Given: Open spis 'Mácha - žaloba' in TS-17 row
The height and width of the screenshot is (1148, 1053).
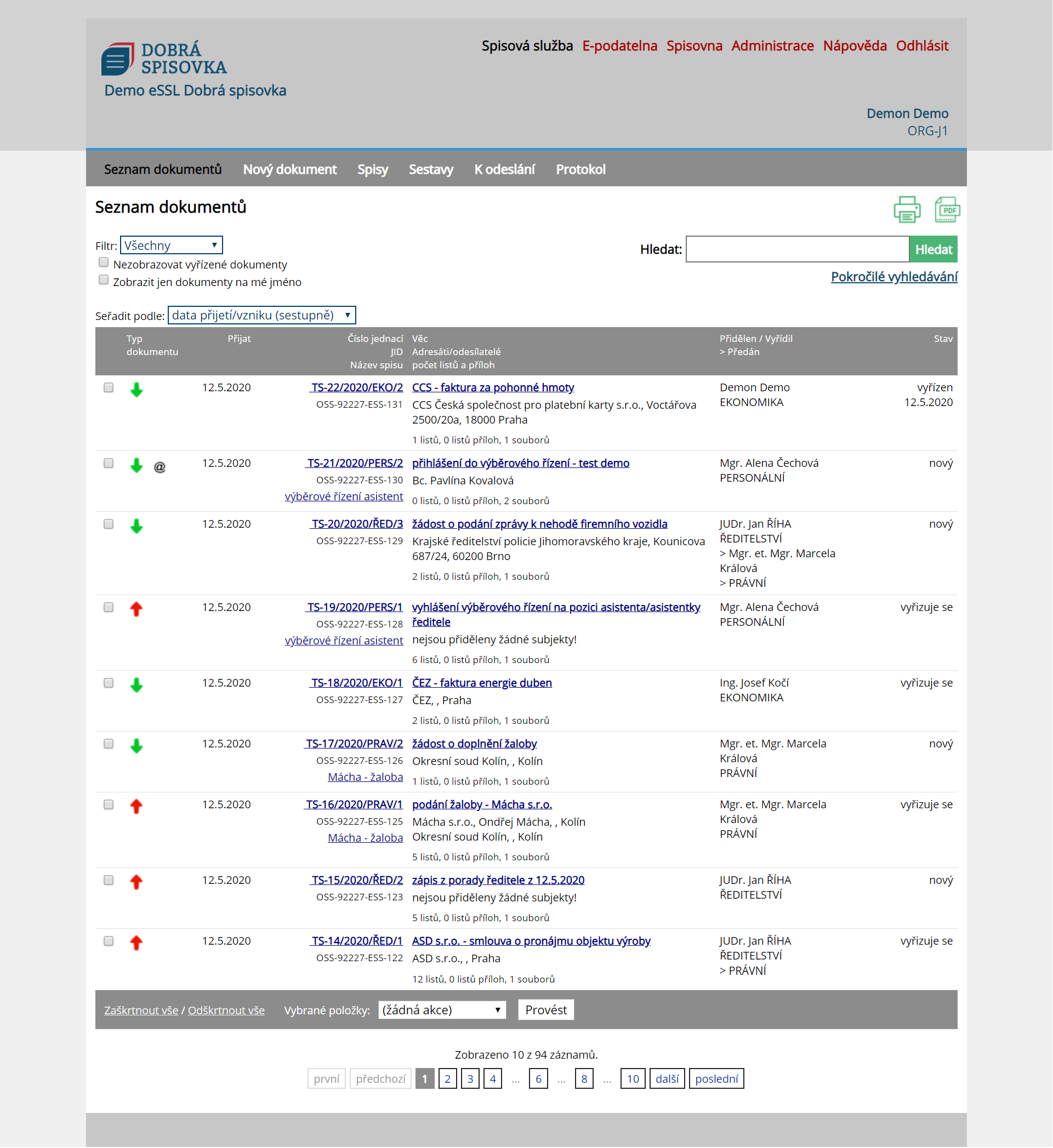Looking at the screenshot, I should [366, 778].
